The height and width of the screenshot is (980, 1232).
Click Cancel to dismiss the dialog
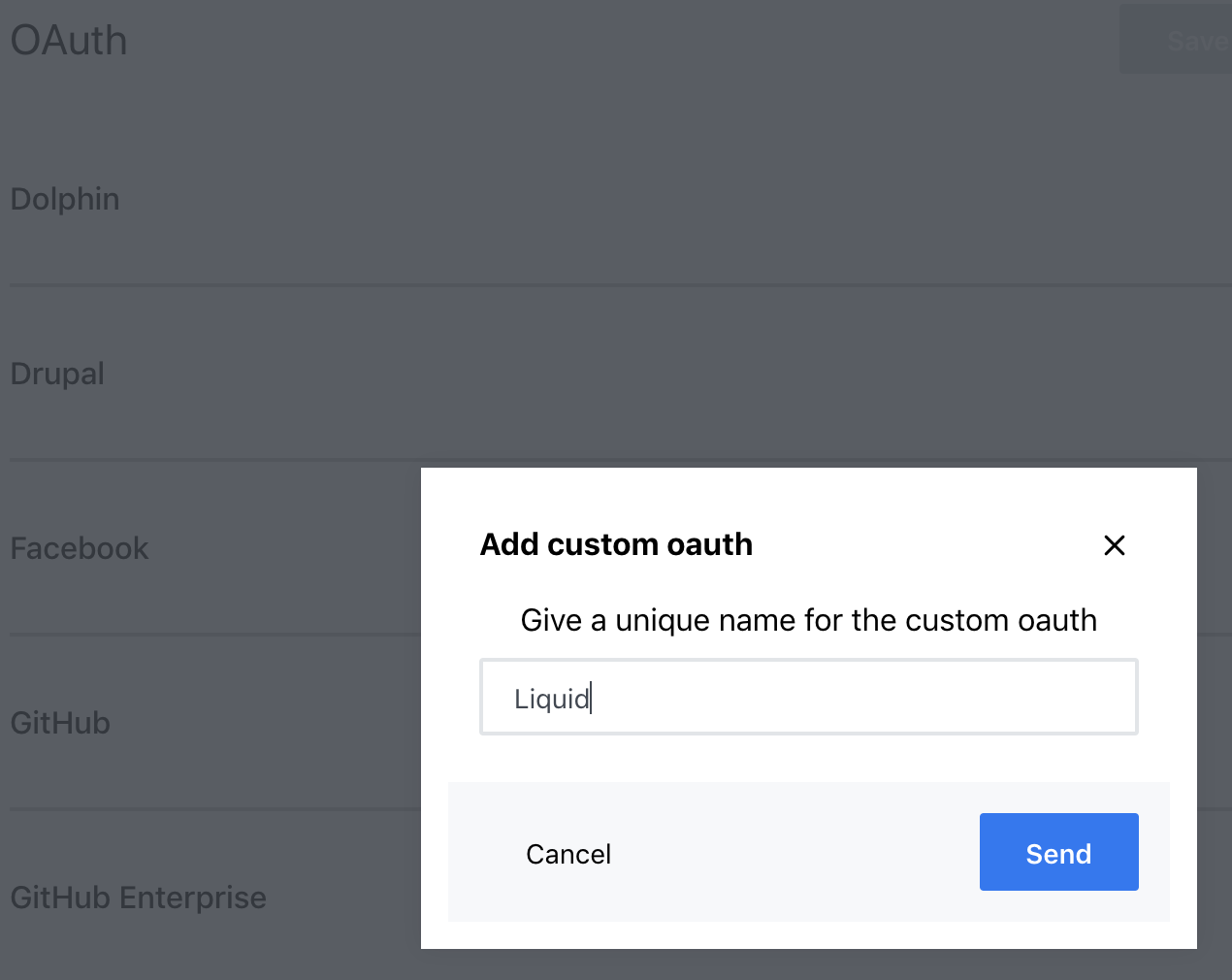[x=568, y=854]
